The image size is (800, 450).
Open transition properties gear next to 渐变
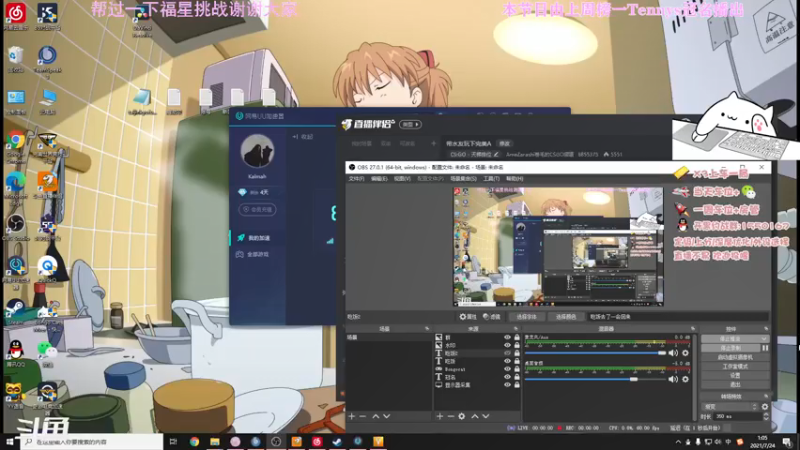click(x=765, y=407)
